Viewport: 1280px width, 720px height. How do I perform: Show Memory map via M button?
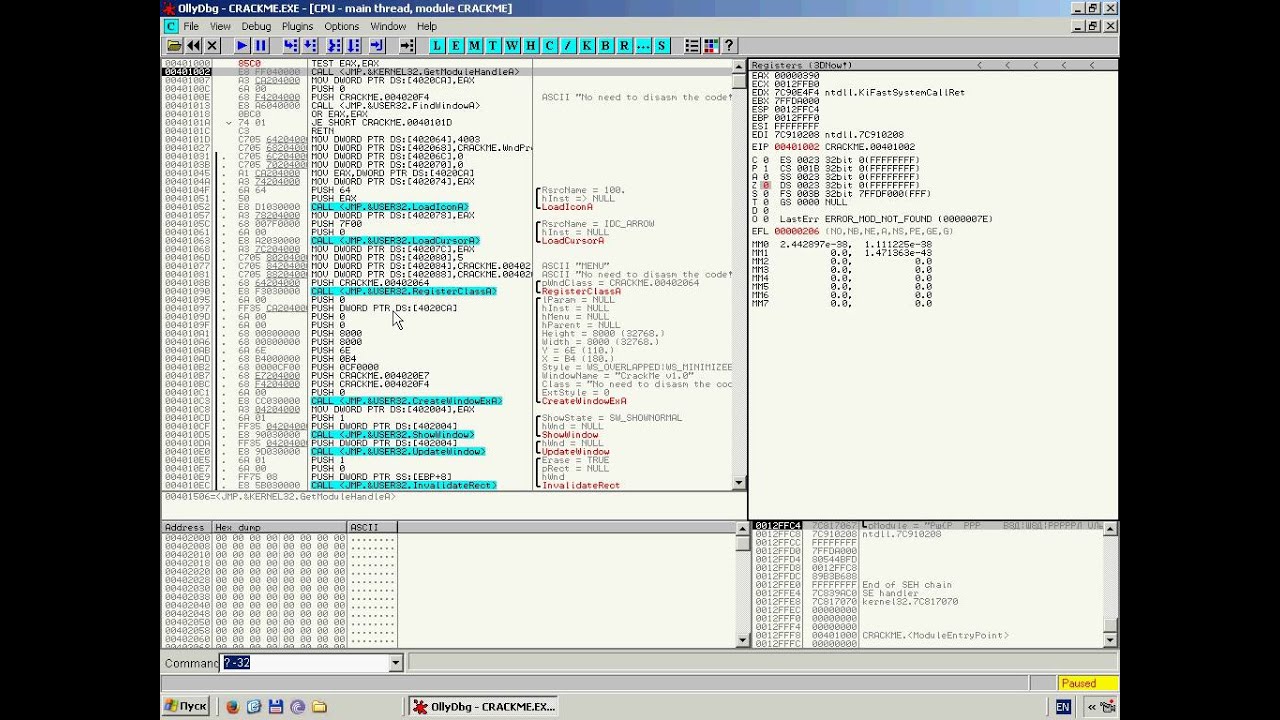click(x=474, y=46)
